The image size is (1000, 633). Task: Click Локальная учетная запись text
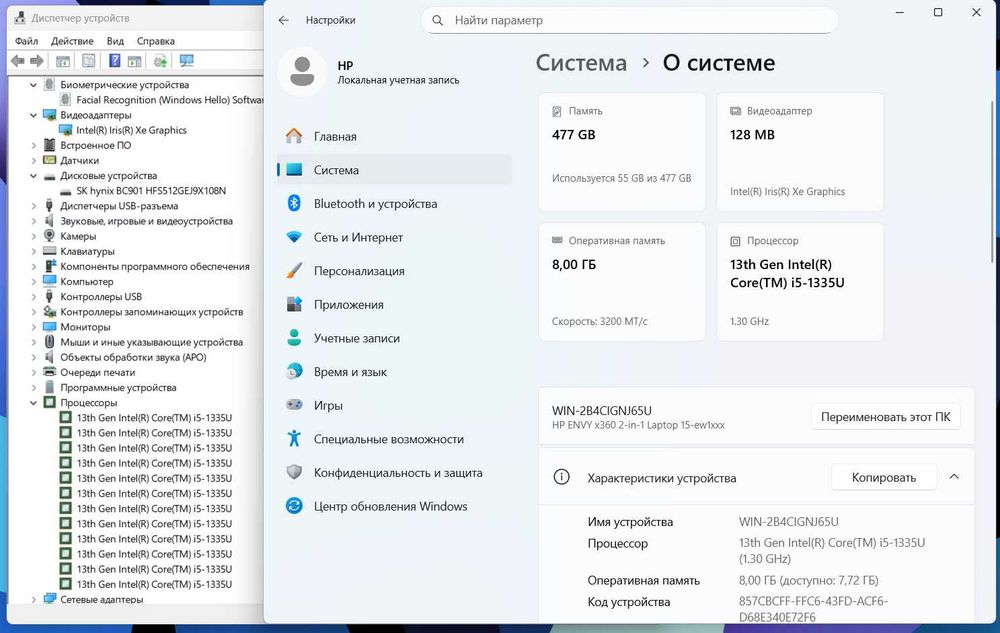click(x=398, y=80)
